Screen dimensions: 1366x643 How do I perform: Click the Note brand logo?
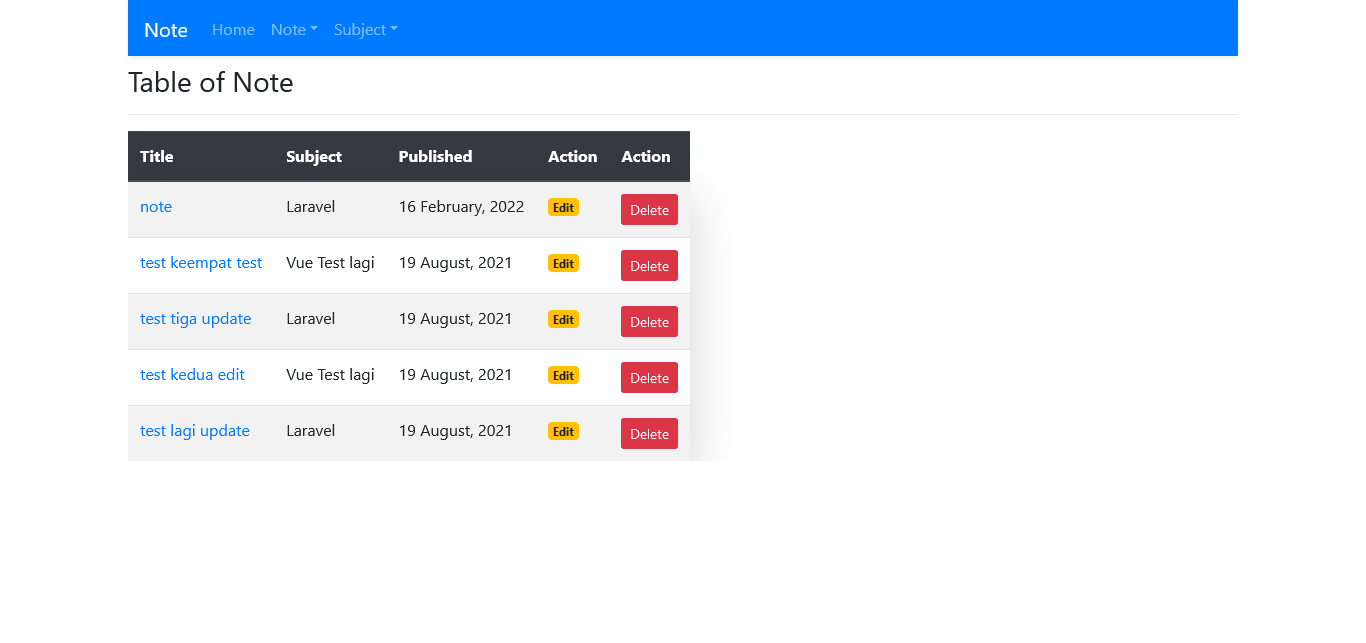(165, 30)
